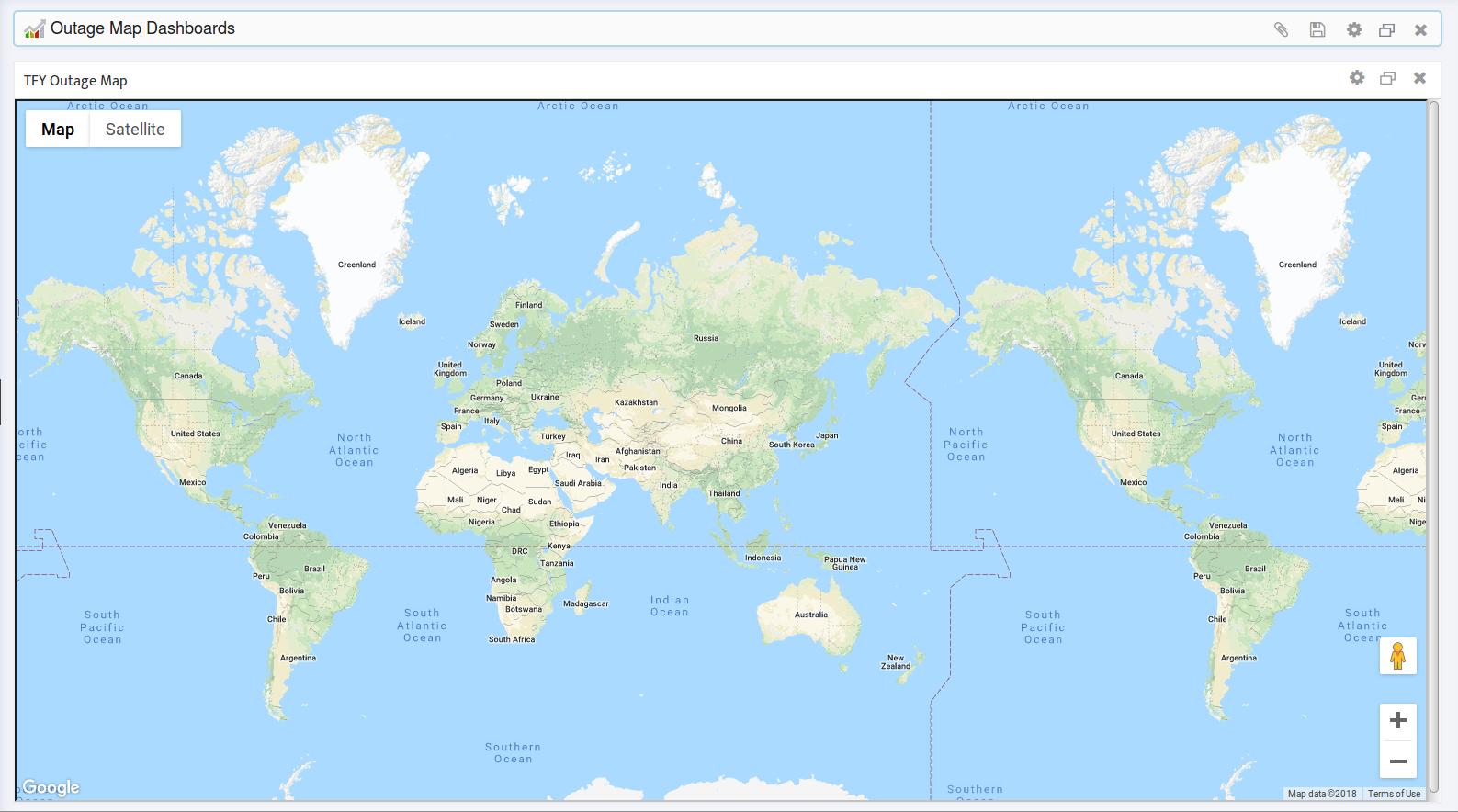Image resolution: width=1458 pixels, height=812 pixels.
Task: Click the Map data ©2018 attribution
Action: click(x=1322, y=794)
